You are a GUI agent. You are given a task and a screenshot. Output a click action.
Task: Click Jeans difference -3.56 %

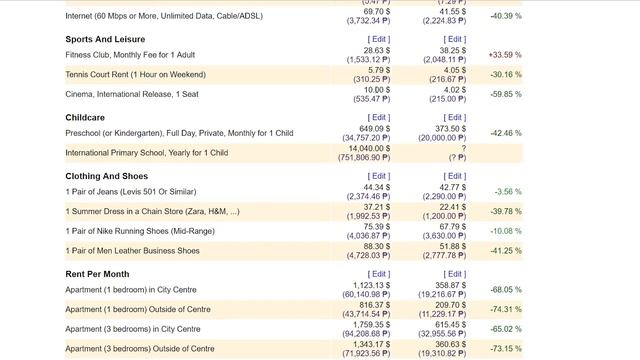click(x=508, y=192)
